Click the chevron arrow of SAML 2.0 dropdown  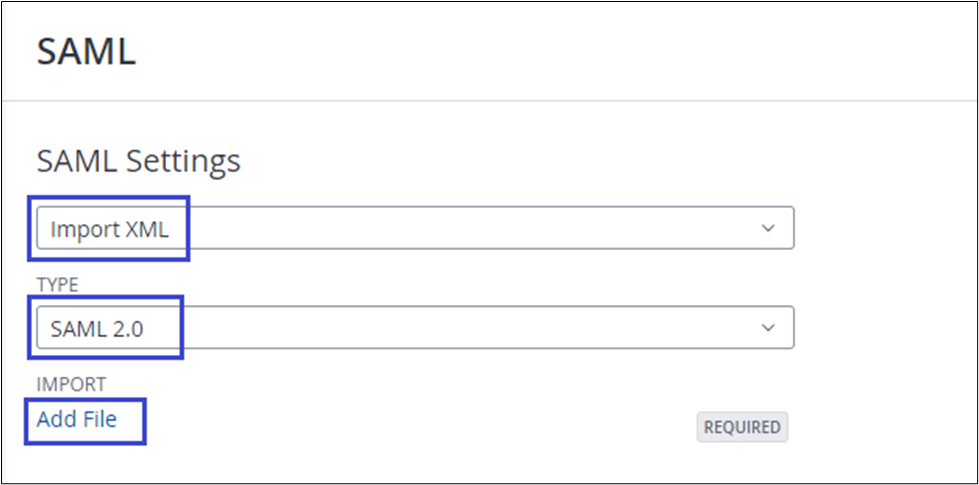[768, 327]
